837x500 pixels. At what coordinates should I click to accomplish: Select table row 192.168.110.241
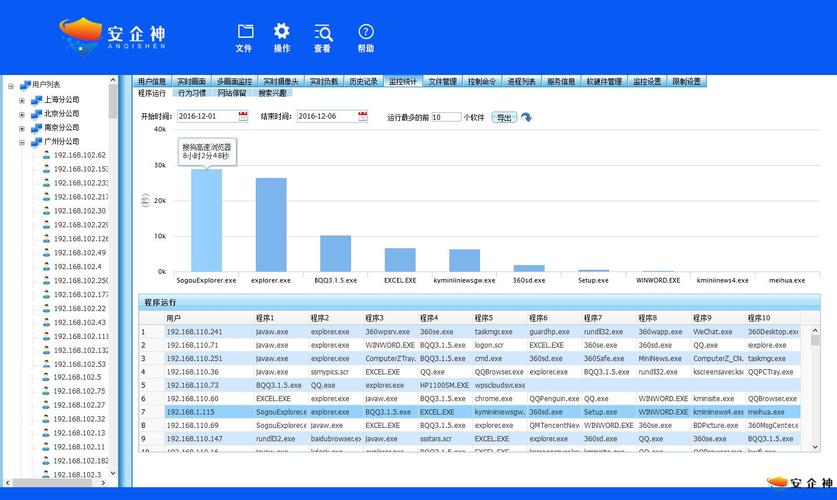click(470, 331)
